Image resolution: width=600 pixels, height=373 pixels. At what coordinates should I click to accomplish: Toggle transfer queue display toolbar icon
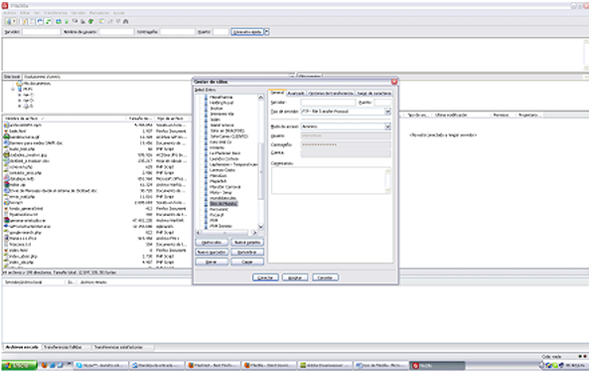click(x=48, y=21)
